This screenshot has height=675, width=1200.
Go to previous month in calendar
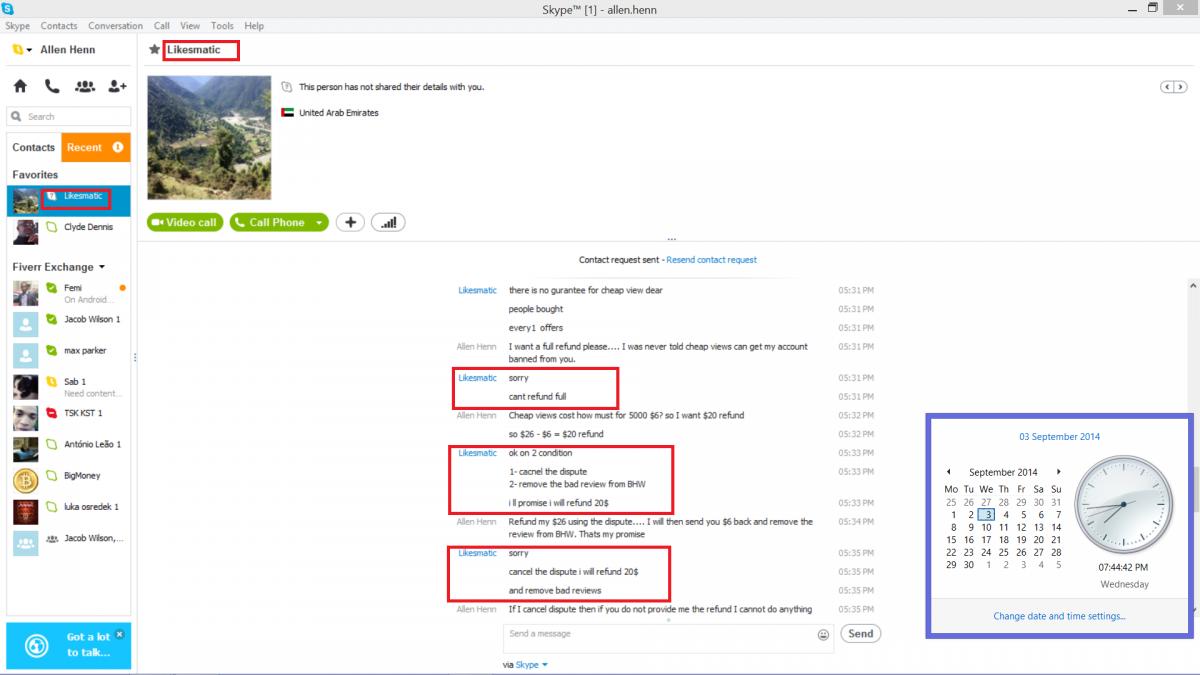(948, 472)
